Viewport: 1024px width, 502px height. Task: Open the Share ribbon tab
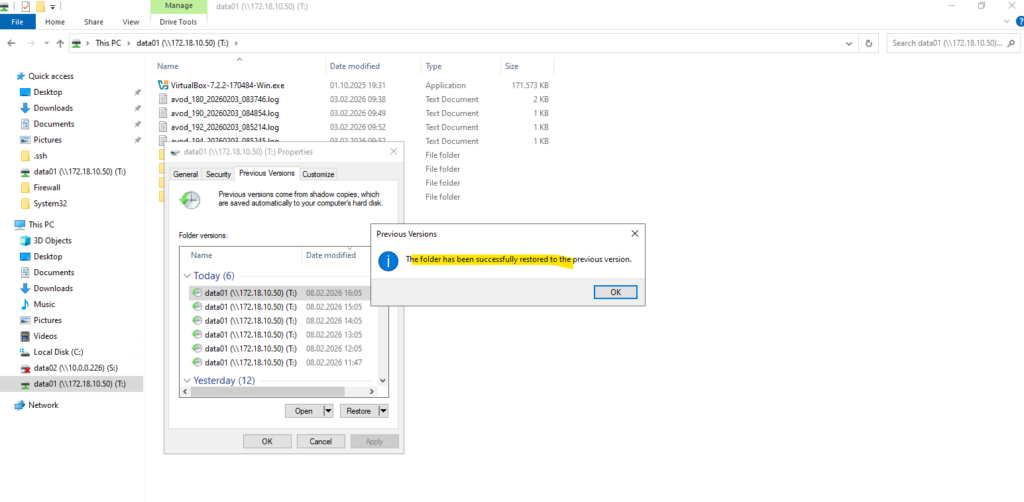(93, 22)
